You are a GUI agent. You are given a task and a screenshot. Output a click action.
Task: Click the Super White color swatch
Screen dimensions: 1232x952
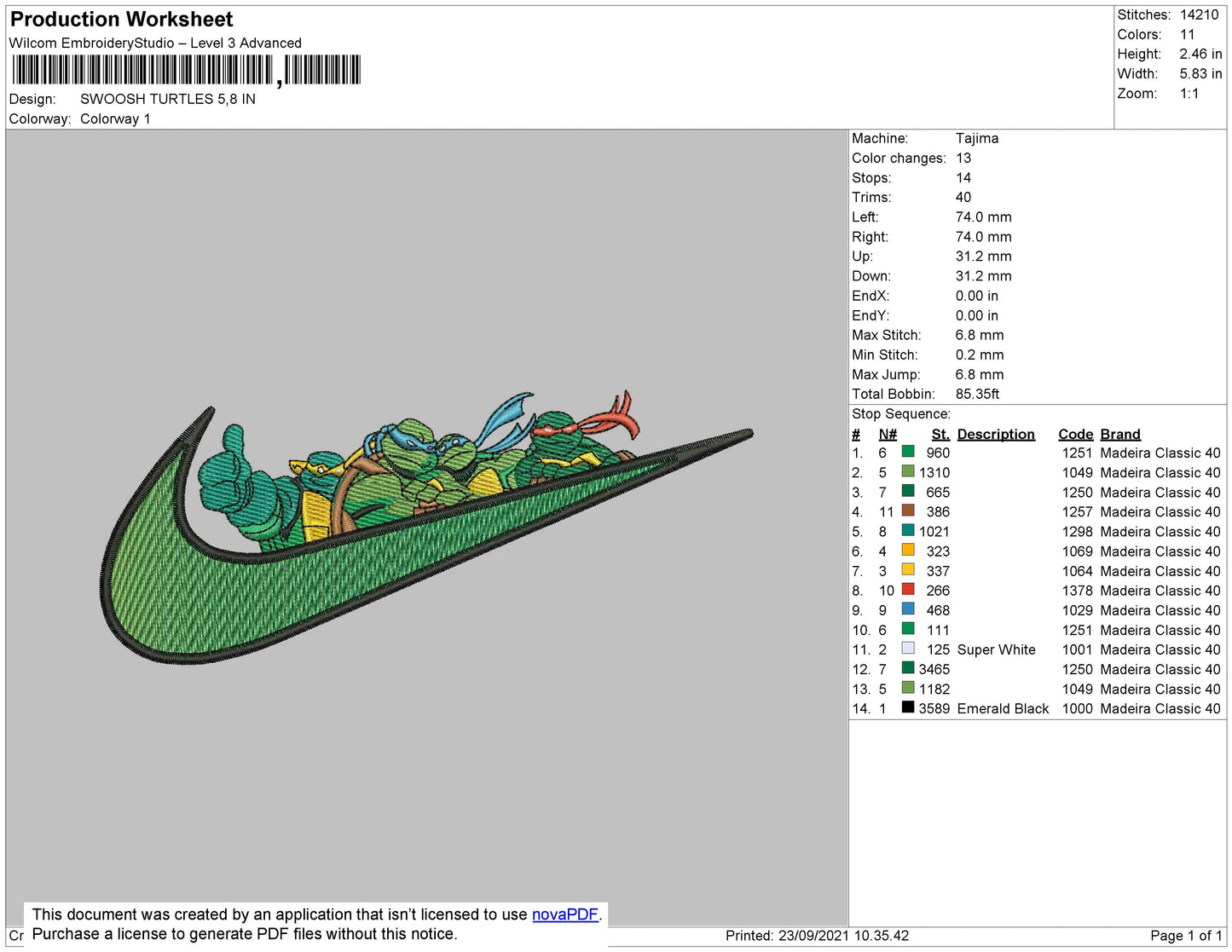tap(908, 649)
